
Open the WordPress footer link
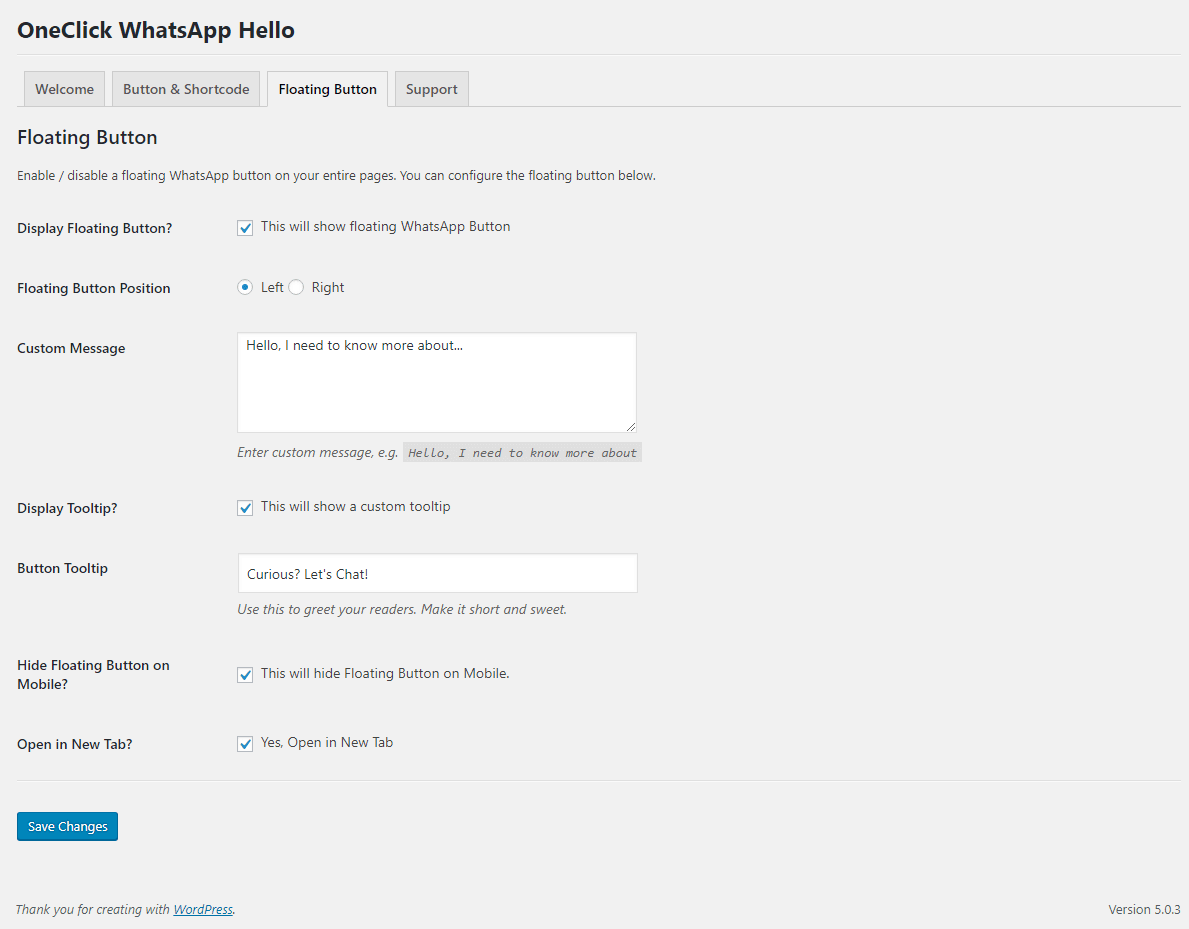coord(203,909)
